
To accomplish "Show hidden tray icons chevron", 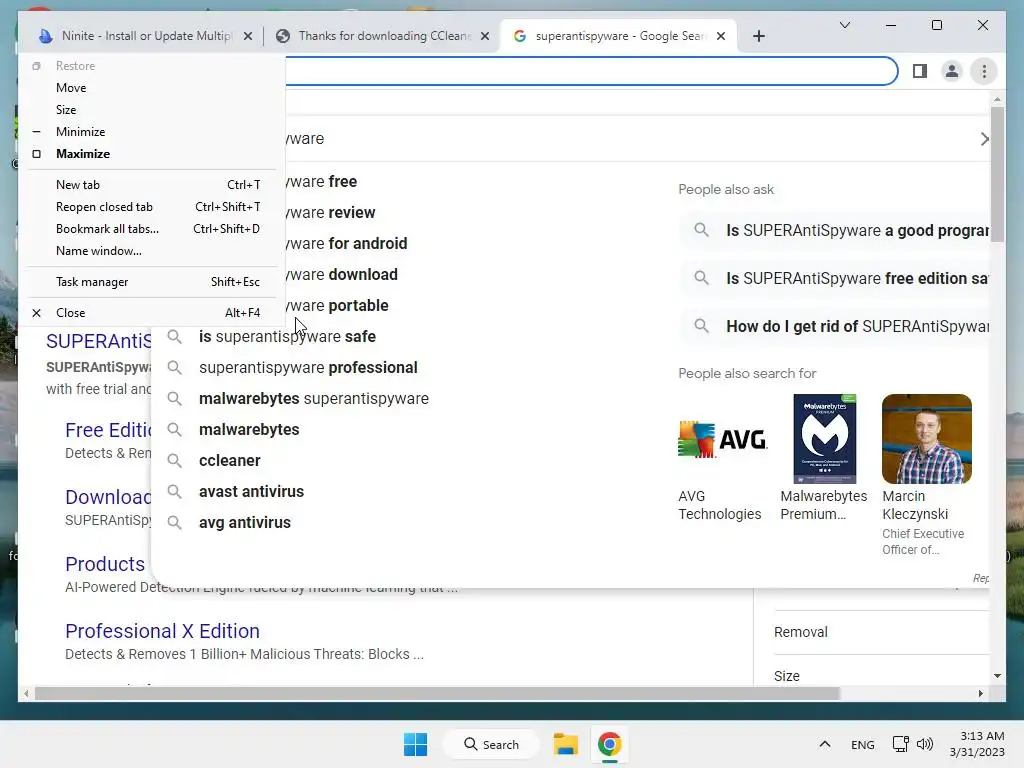I will point(825,744).
